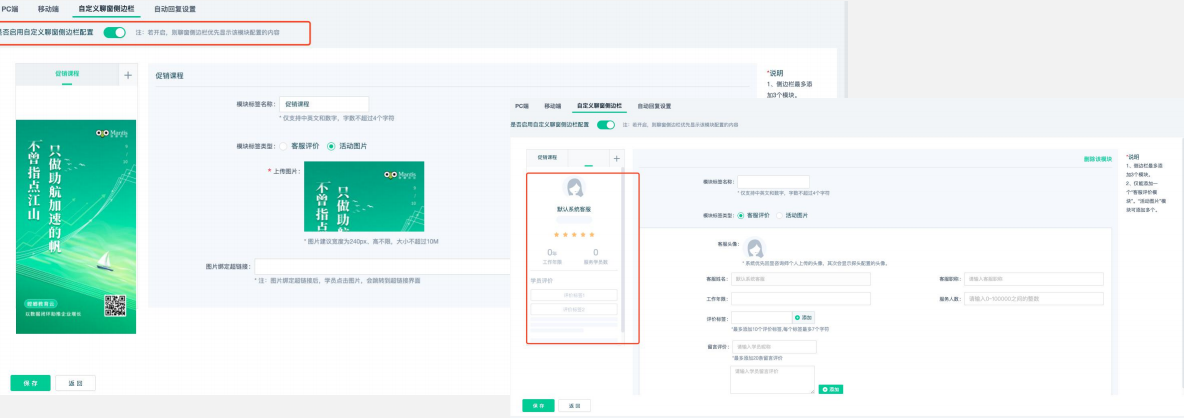Click the uploaded poster thumbnail under 上传图片
This screenshot has height=418, width=1184.
pyautogui.click(x=363, y=196)
